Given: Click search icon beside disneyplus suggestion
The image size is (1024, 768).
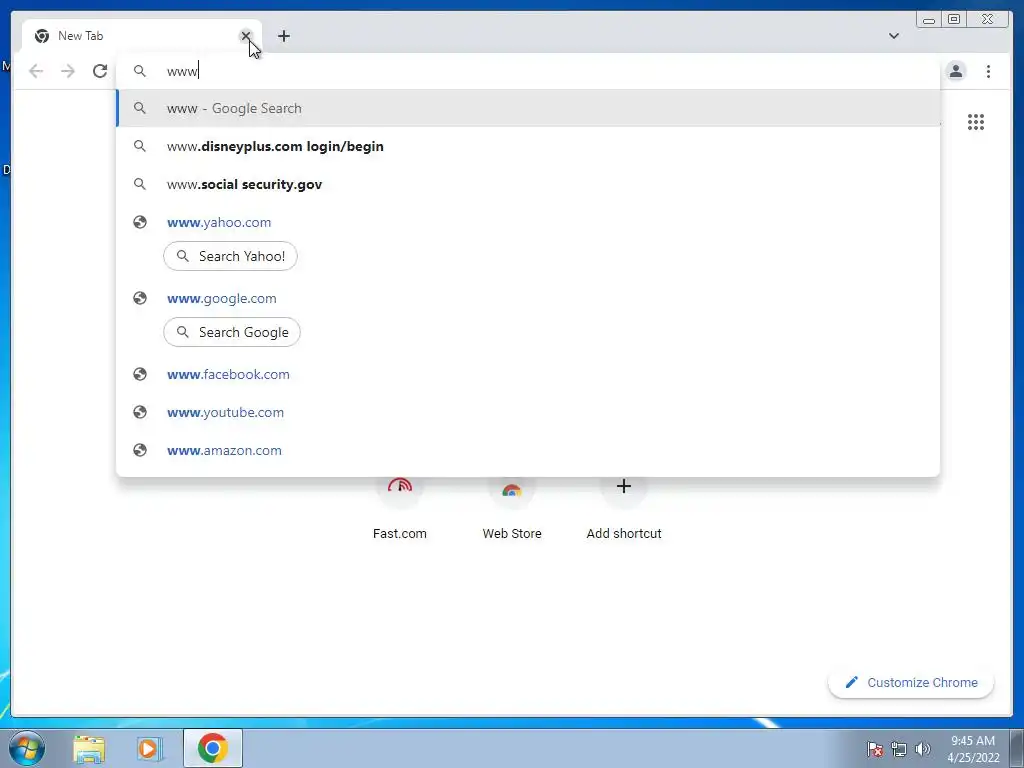Looking at the screenshot, I should (140, 146).
